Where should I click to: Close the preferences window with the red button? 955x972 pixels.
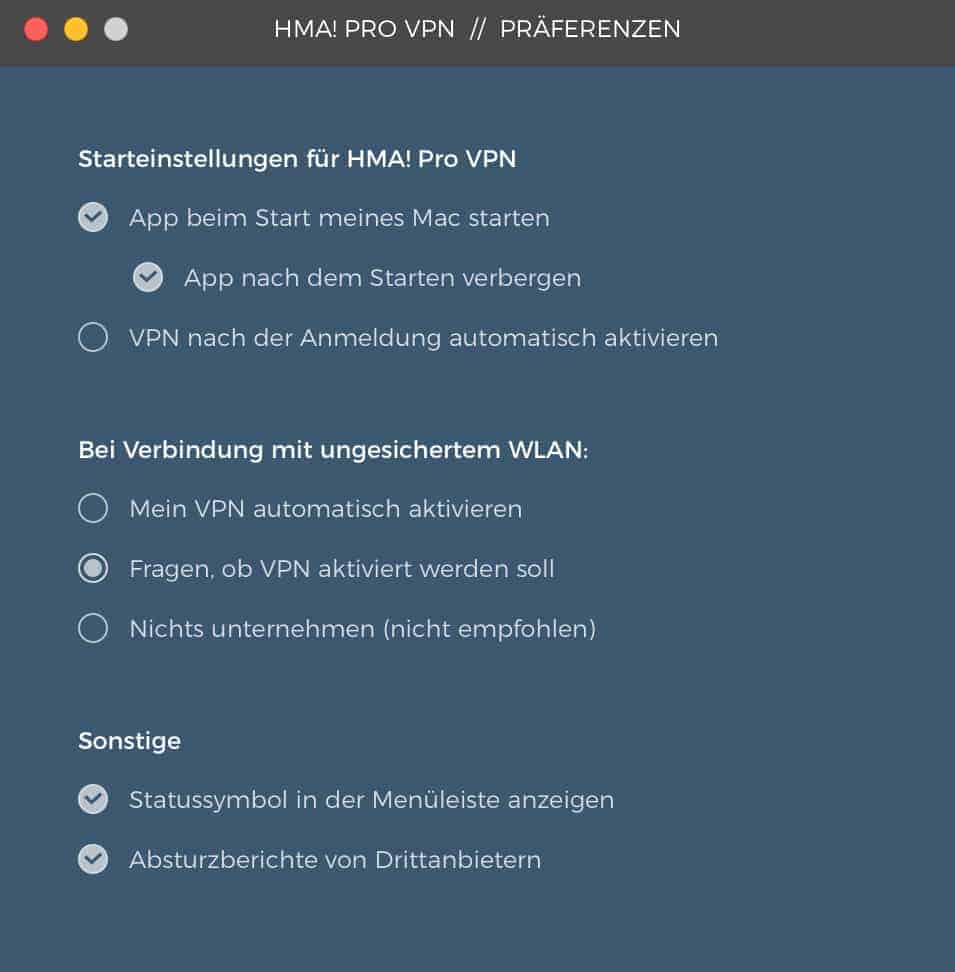36,29
